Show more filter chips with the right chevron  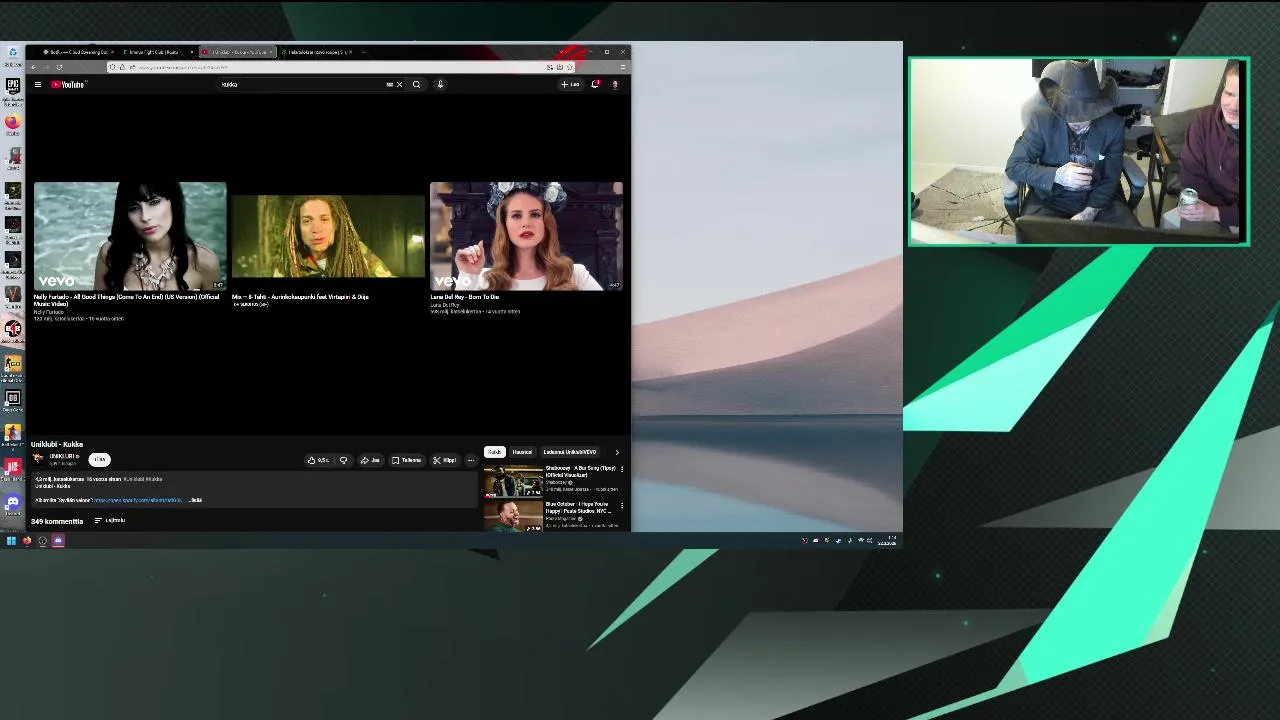coord(617,452)
